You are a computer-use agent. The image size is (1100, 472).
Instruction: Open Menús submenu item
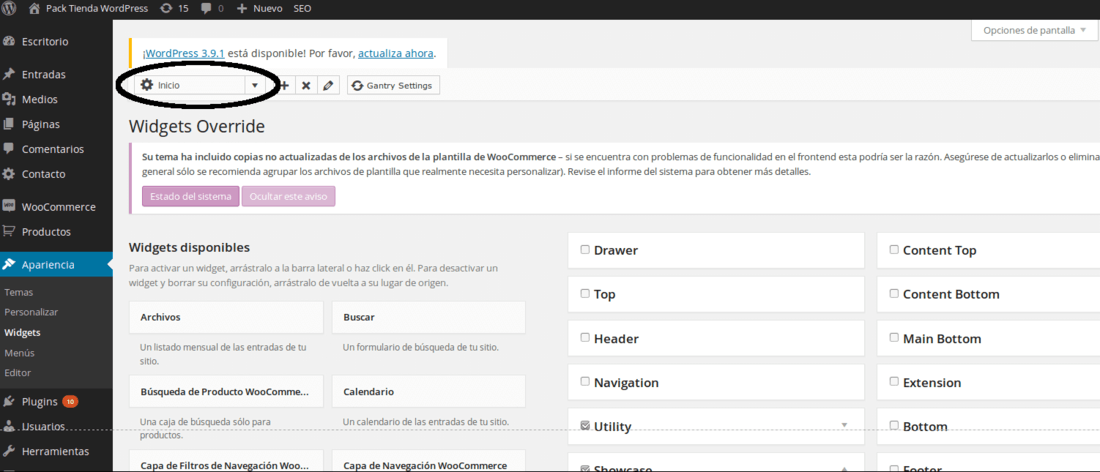19,352
